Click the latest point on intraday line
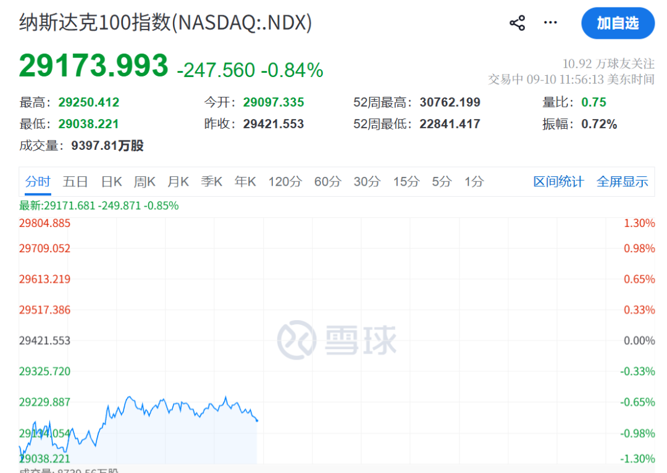 257,421
